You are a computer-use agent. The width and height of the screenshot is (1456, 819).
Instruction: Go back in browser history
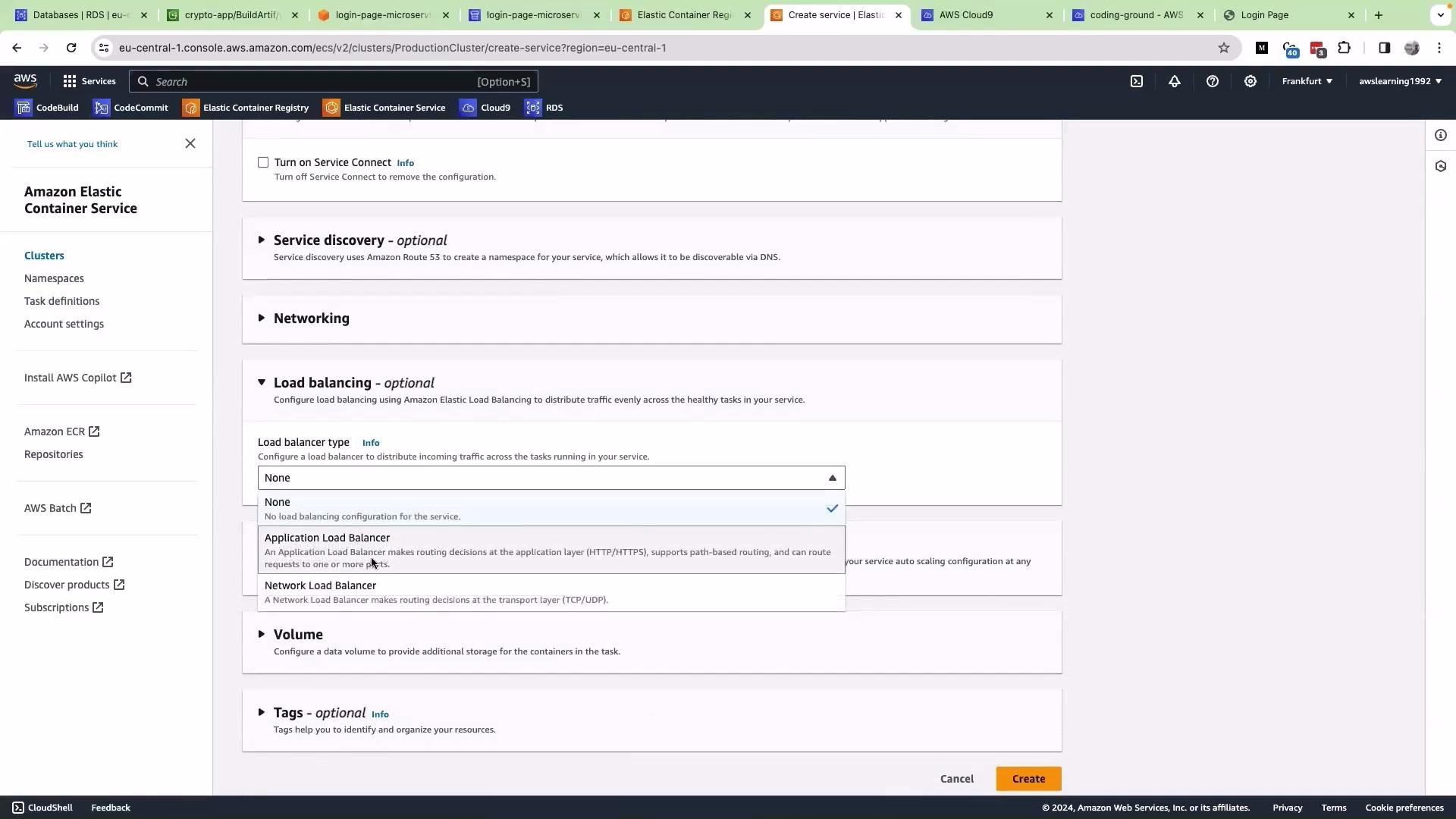pos(17,48)
